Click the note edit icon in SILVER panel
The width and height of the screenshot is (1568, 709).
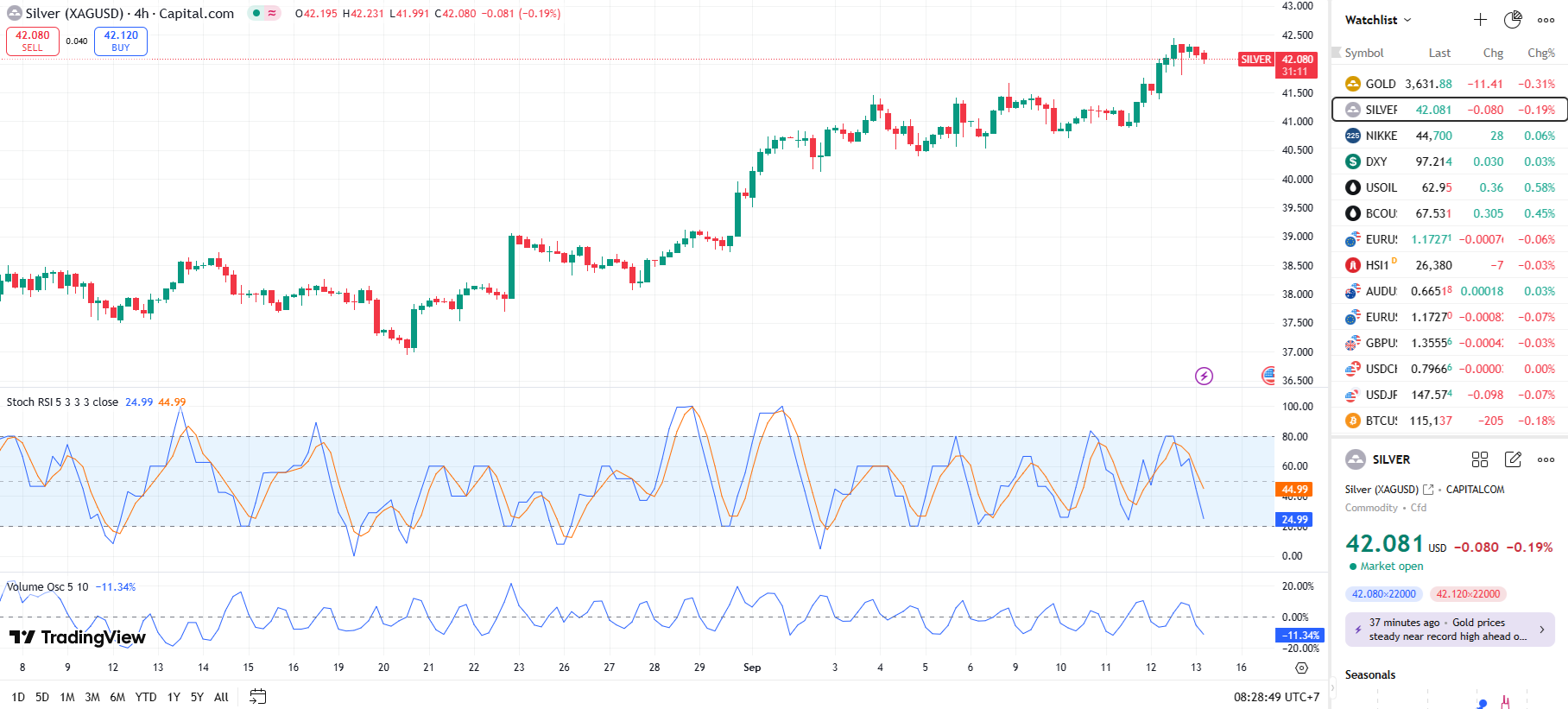1513,459
